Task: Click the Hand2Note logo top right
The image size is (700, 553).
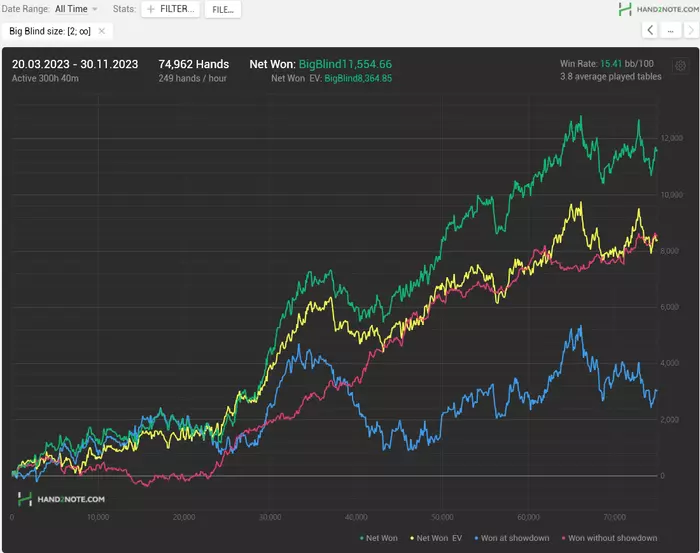Action: coord(658,9)
